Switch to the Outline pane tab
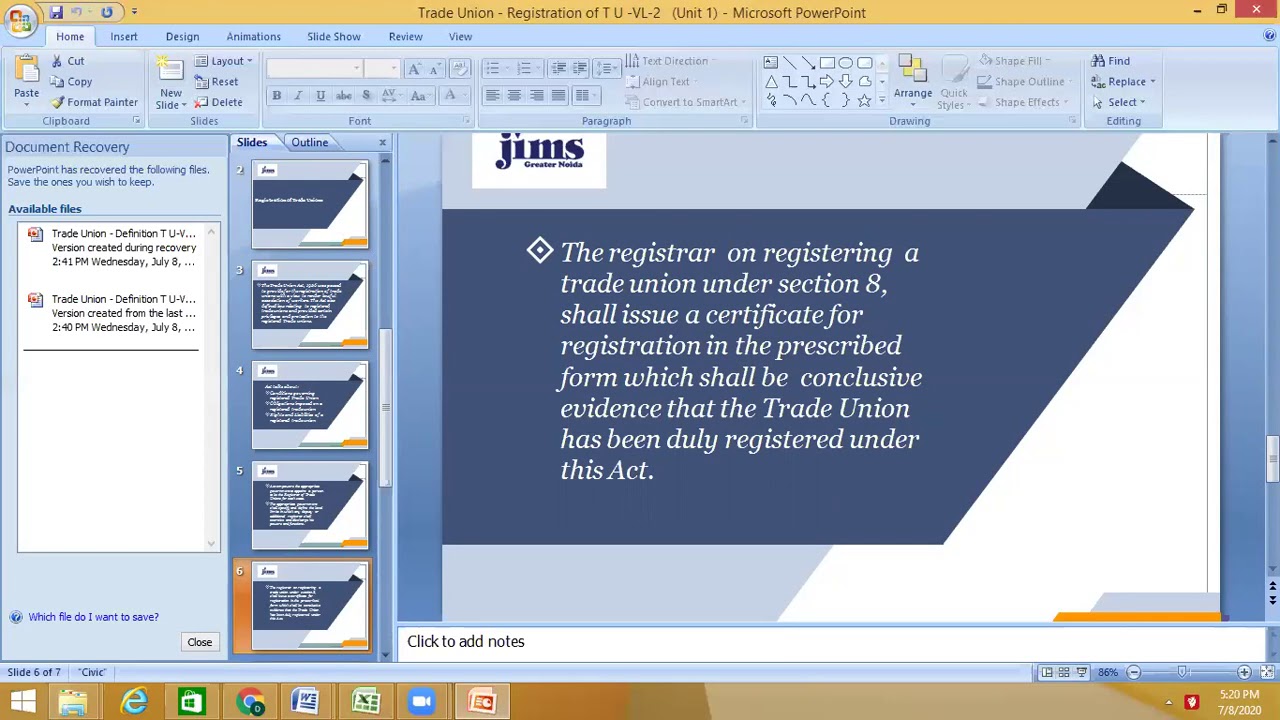Viewport: 1280px width, 720px height. [x=310, y=142]
